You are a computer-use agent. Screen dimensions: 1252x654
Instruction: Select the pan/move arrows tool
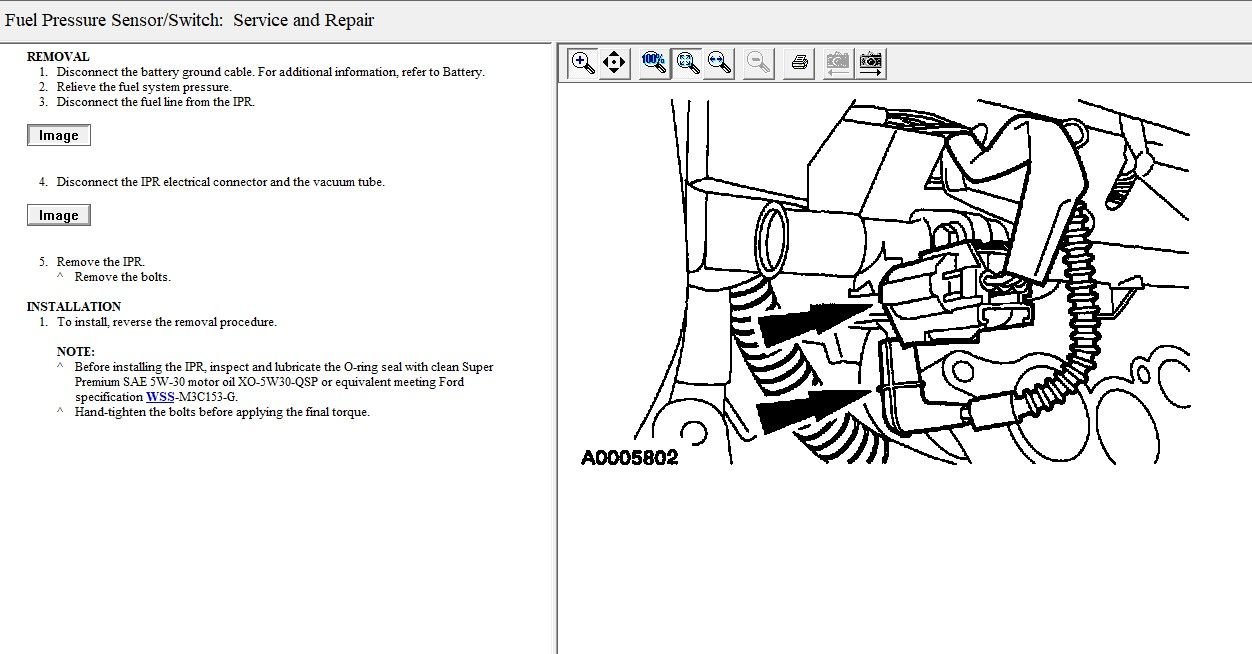[x=614, y=63]
